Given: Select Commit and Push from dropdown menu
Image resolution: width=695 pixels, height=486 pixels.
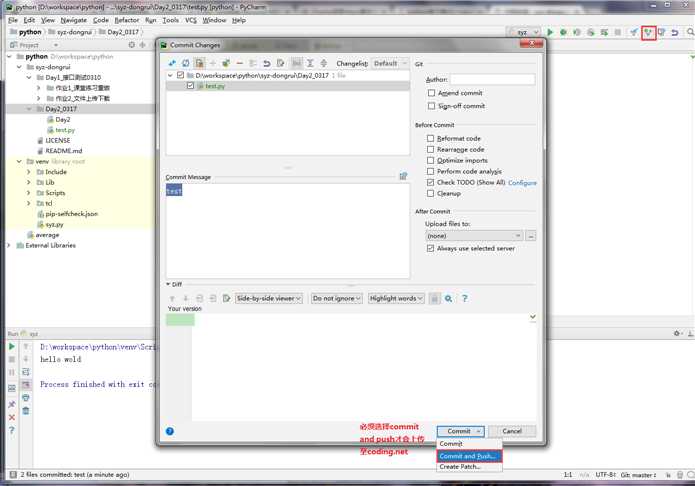Looking at the screenshot, I should coord(469,456).
